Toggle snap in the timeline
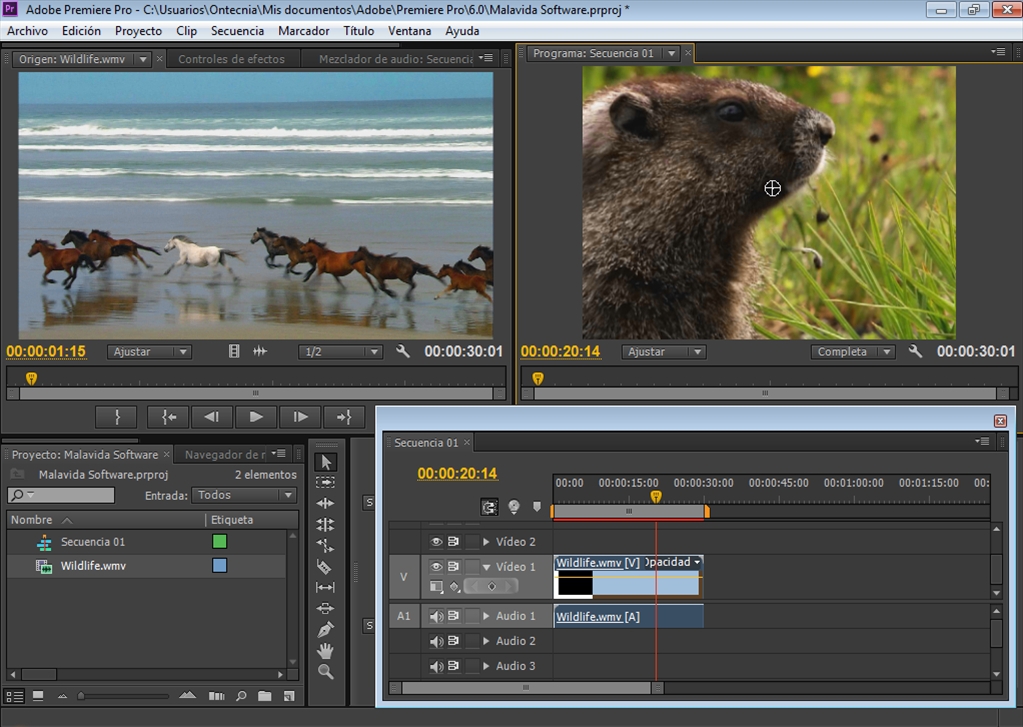The height and width of the screenshot is (727, 1023). point(489,506)
